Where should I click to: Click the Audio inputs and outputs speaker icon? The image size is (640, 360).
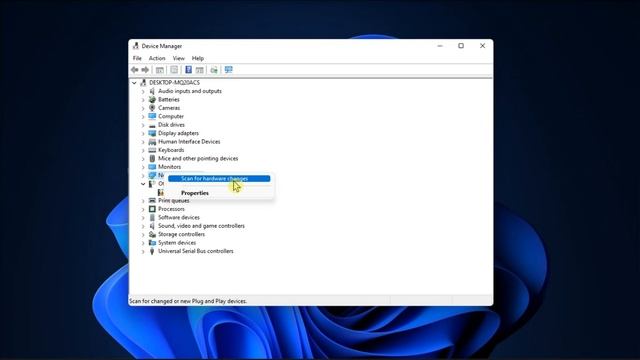click(x=152, y=91)
